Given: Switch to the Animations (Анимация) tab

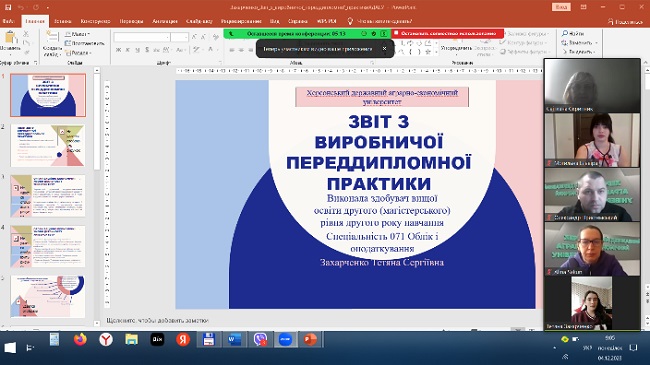Looking at the screenshot, I should [x=165, y=21].
